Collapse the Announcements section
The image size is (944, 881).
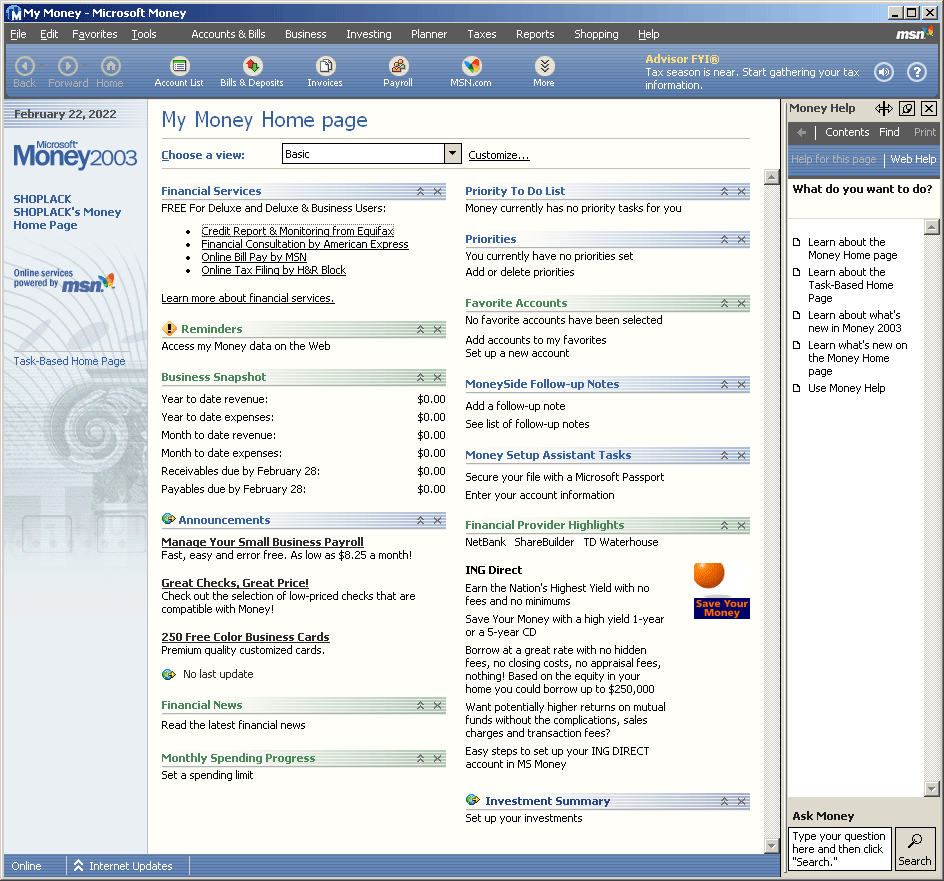click(x=421, y=520)
